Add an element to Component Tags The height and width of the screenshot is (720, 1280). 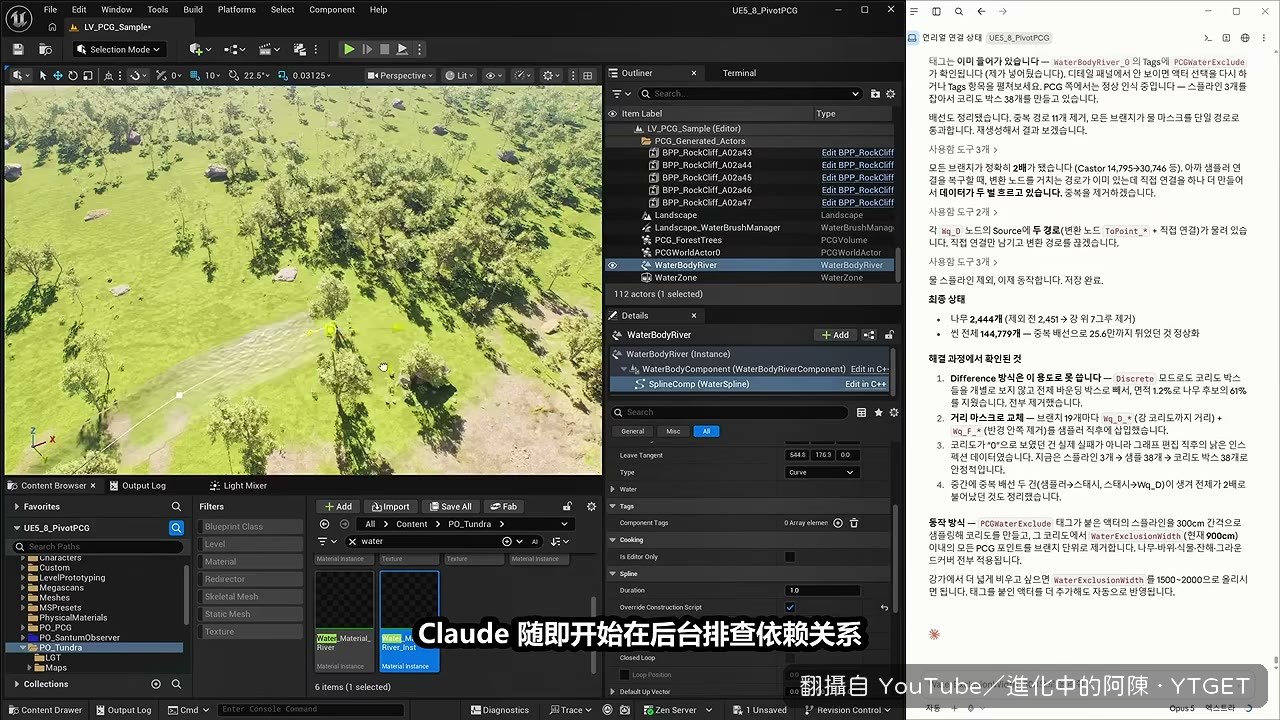[838, 522]
